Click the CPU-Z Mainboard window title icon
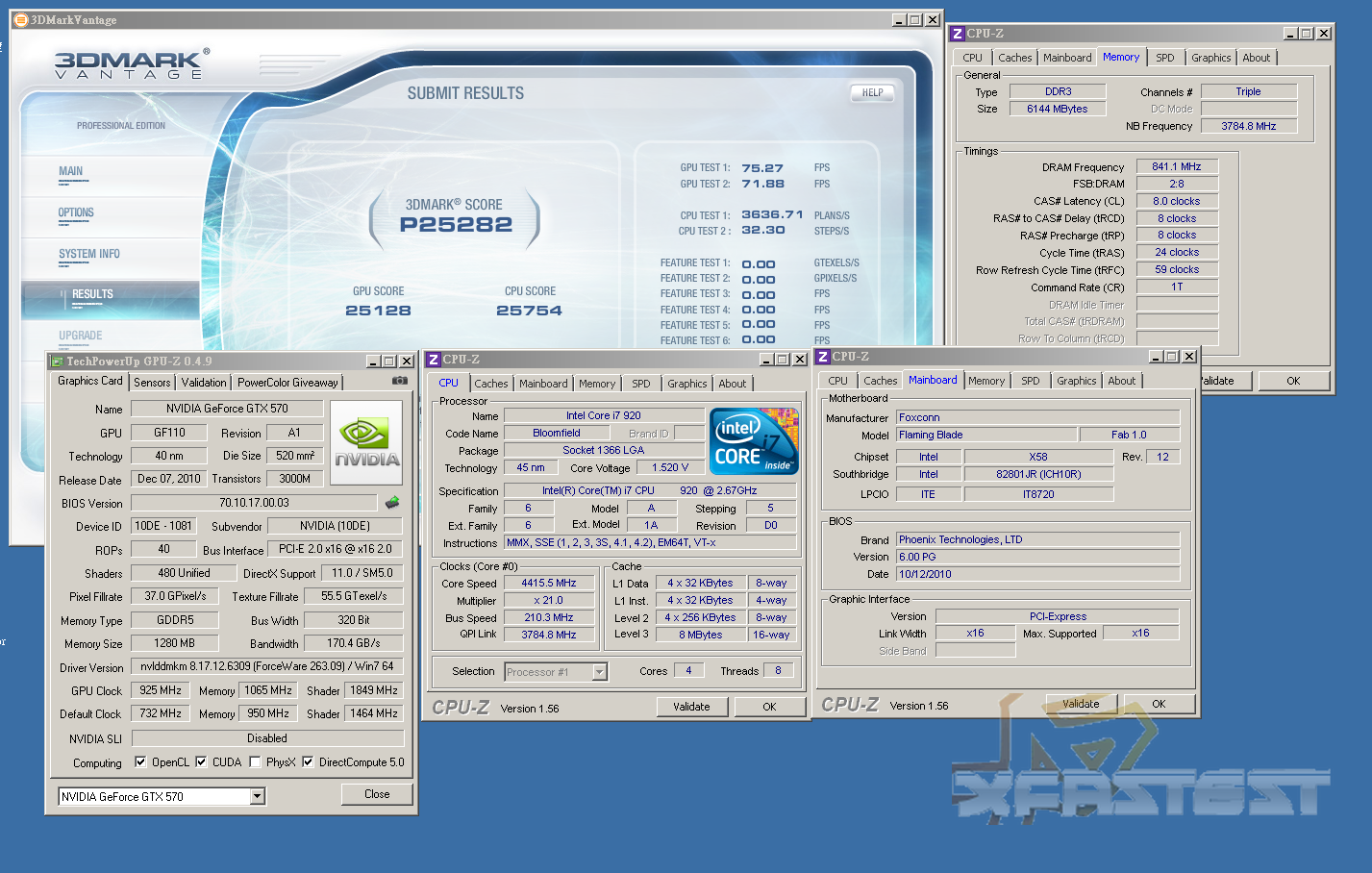Image resolution: width=1372 pixels, height=873 pixels. point(822,357)
